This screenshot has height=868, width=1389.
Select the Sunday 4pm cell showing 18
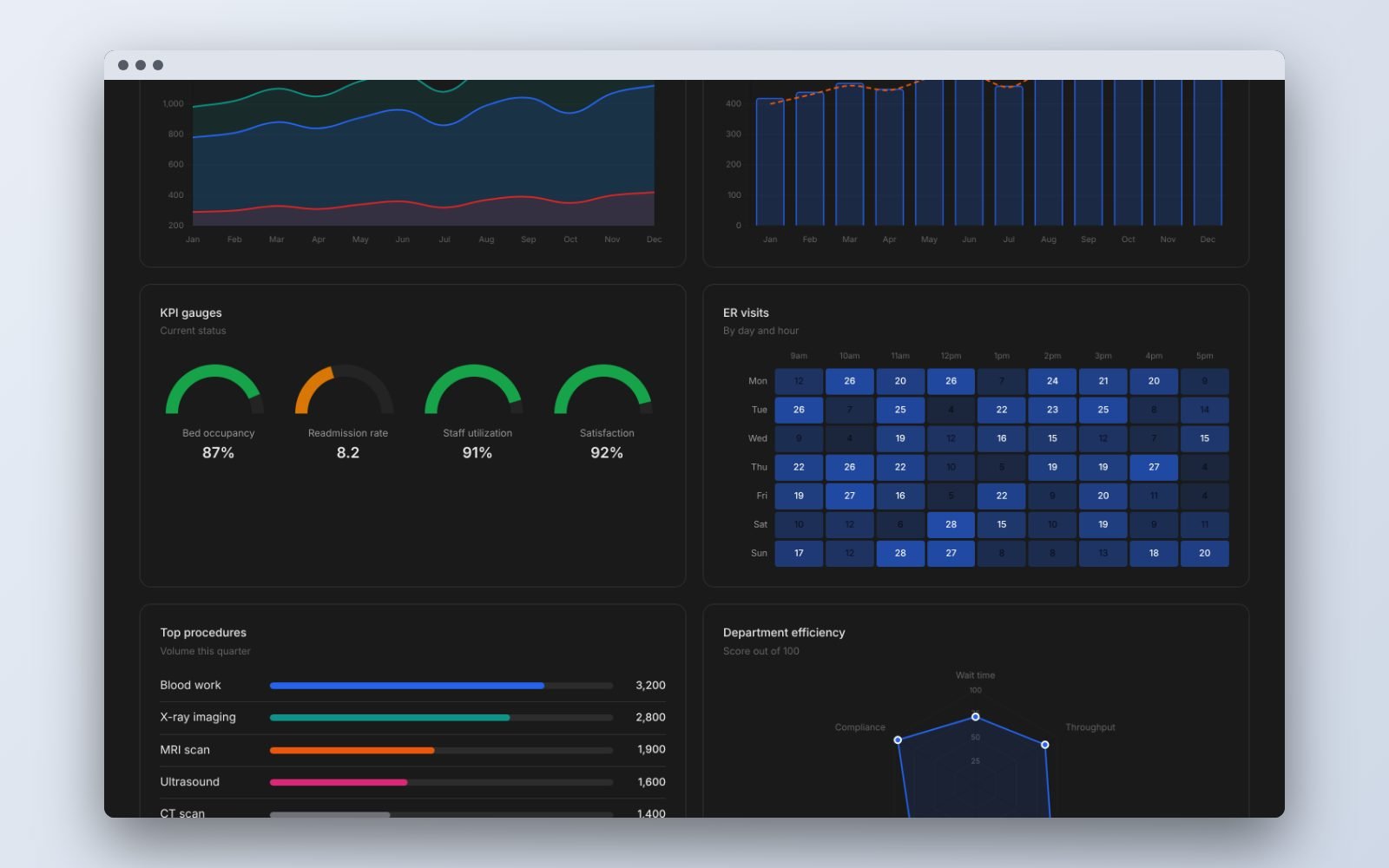coord(1154,553)
